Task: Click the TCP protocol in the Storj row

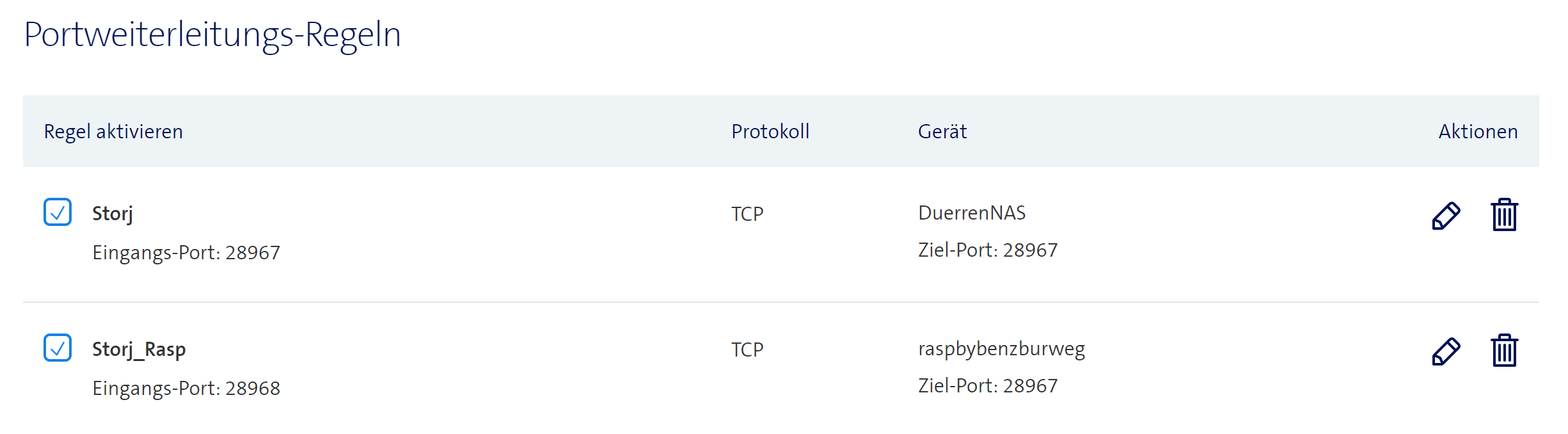Action: coord(747,214)
